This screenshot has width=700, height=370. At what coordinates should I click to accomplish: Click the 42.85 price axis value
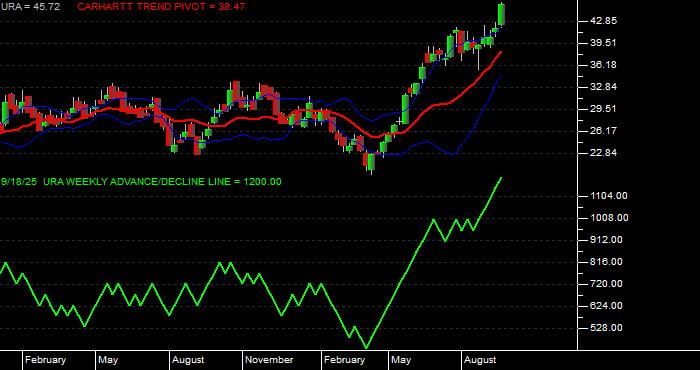tap(603, 21)
